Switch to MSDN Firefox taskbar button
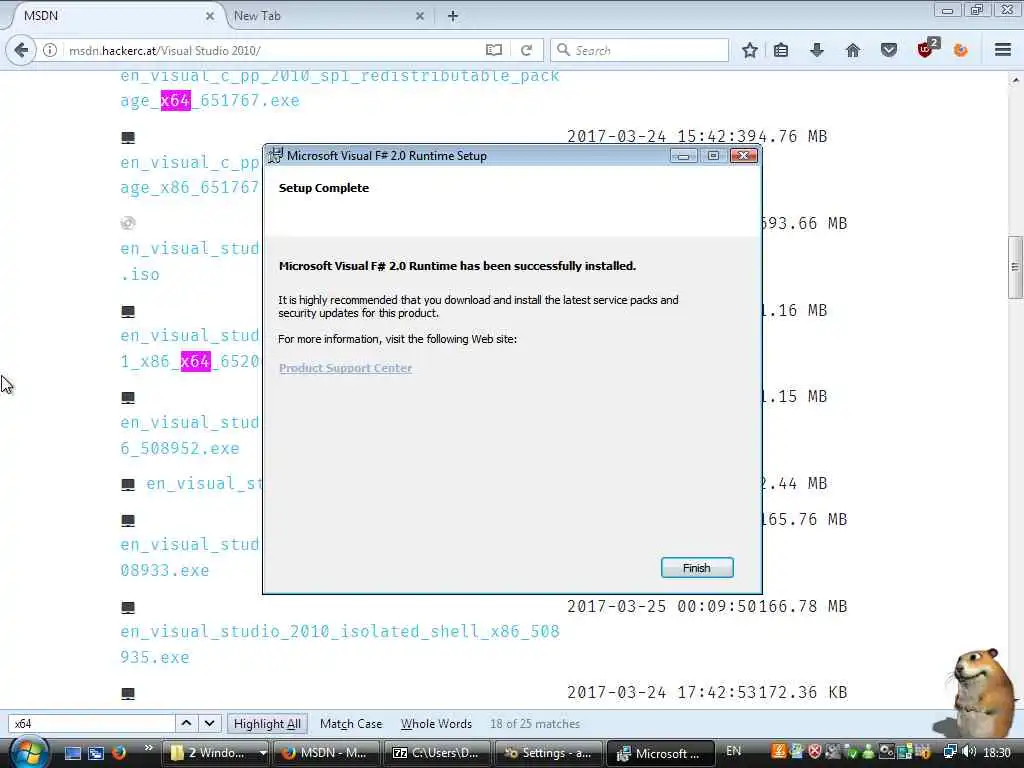 pos(327,753)
